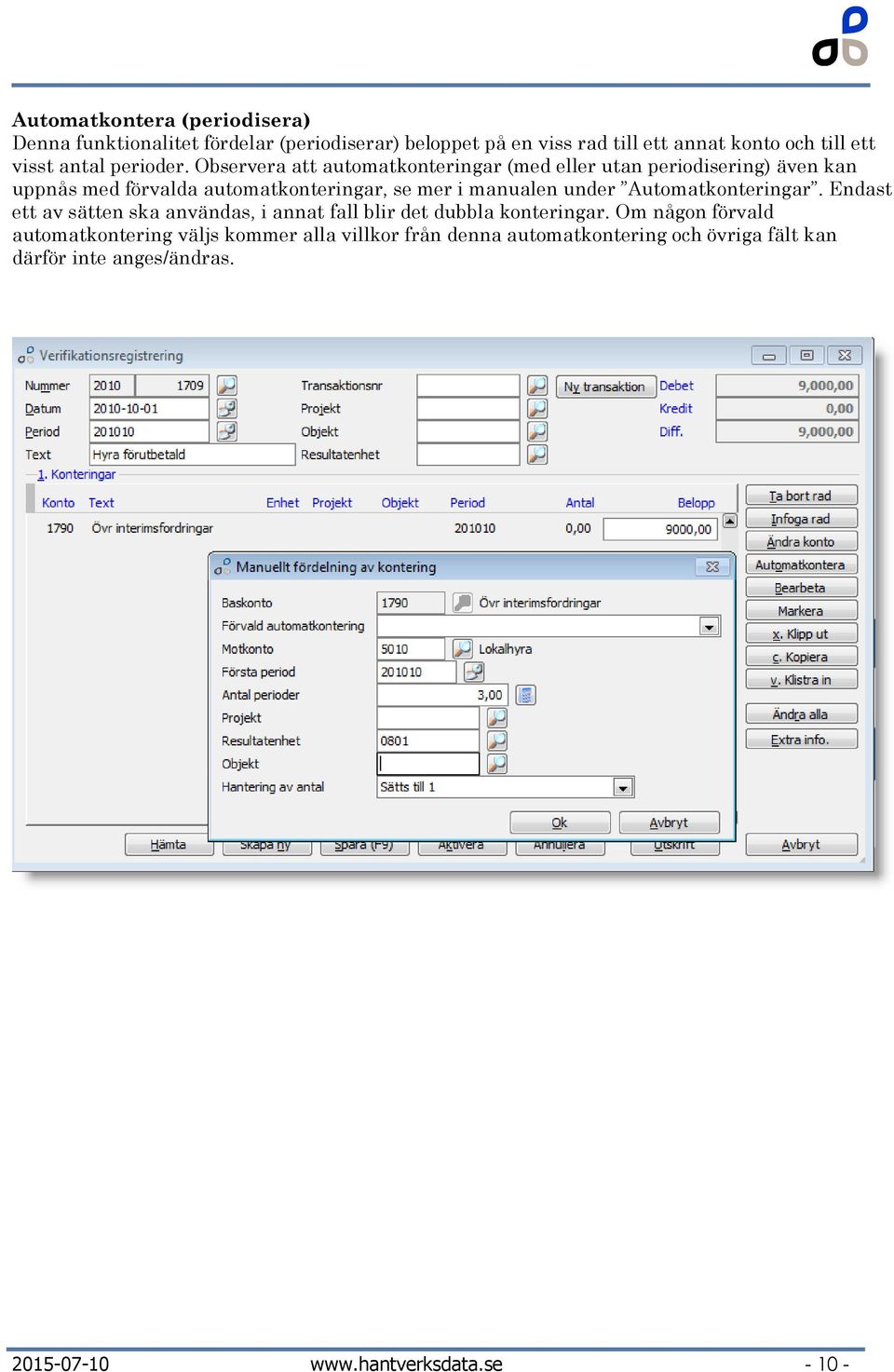Click the Ändra alla button
Image resolution: width=894 pixels, height=1372 pixels.
point(801,714)
